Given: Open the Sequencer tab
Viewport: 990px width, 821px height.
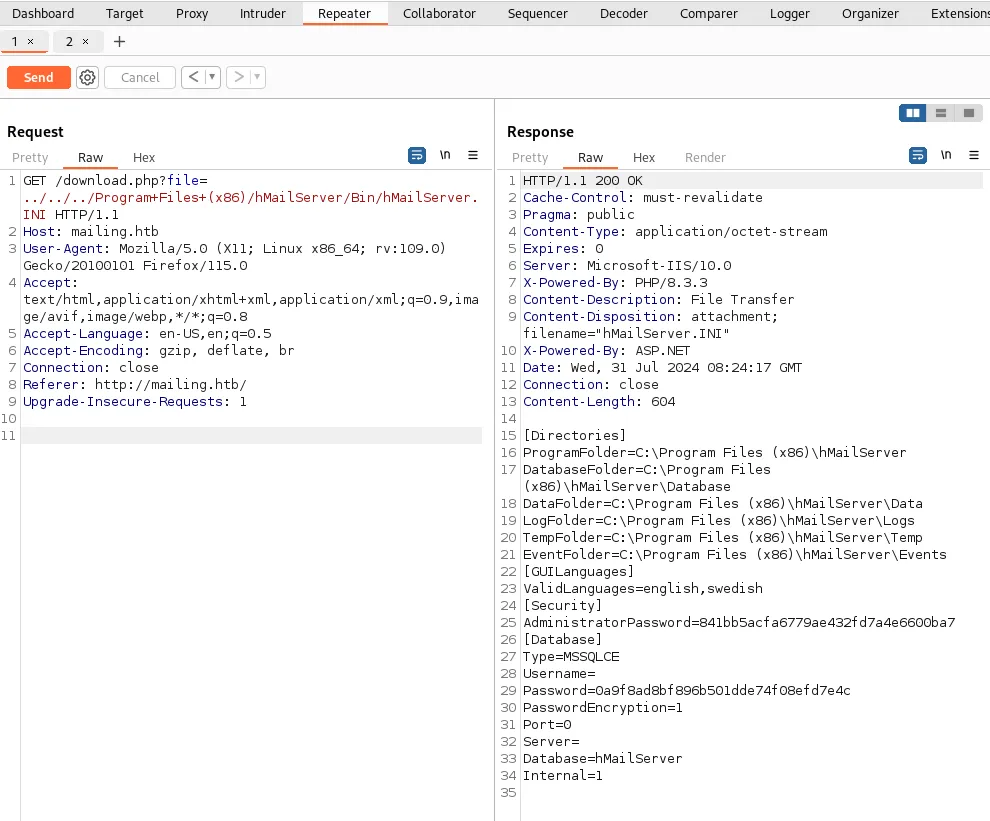Looking at the screenshot, I should pyautogui.click(x=537, y=13).
